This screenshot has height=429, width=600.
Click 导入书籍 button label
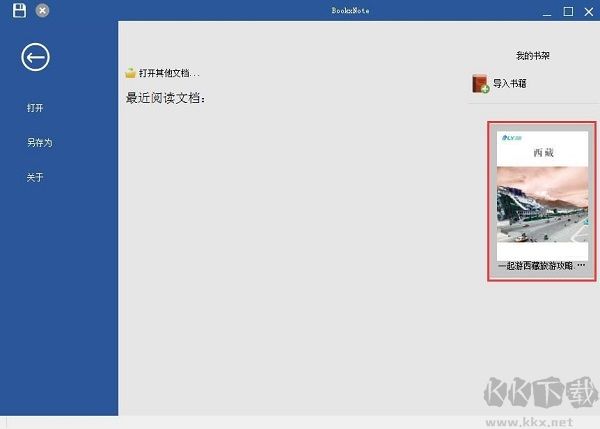click(510, 83)
